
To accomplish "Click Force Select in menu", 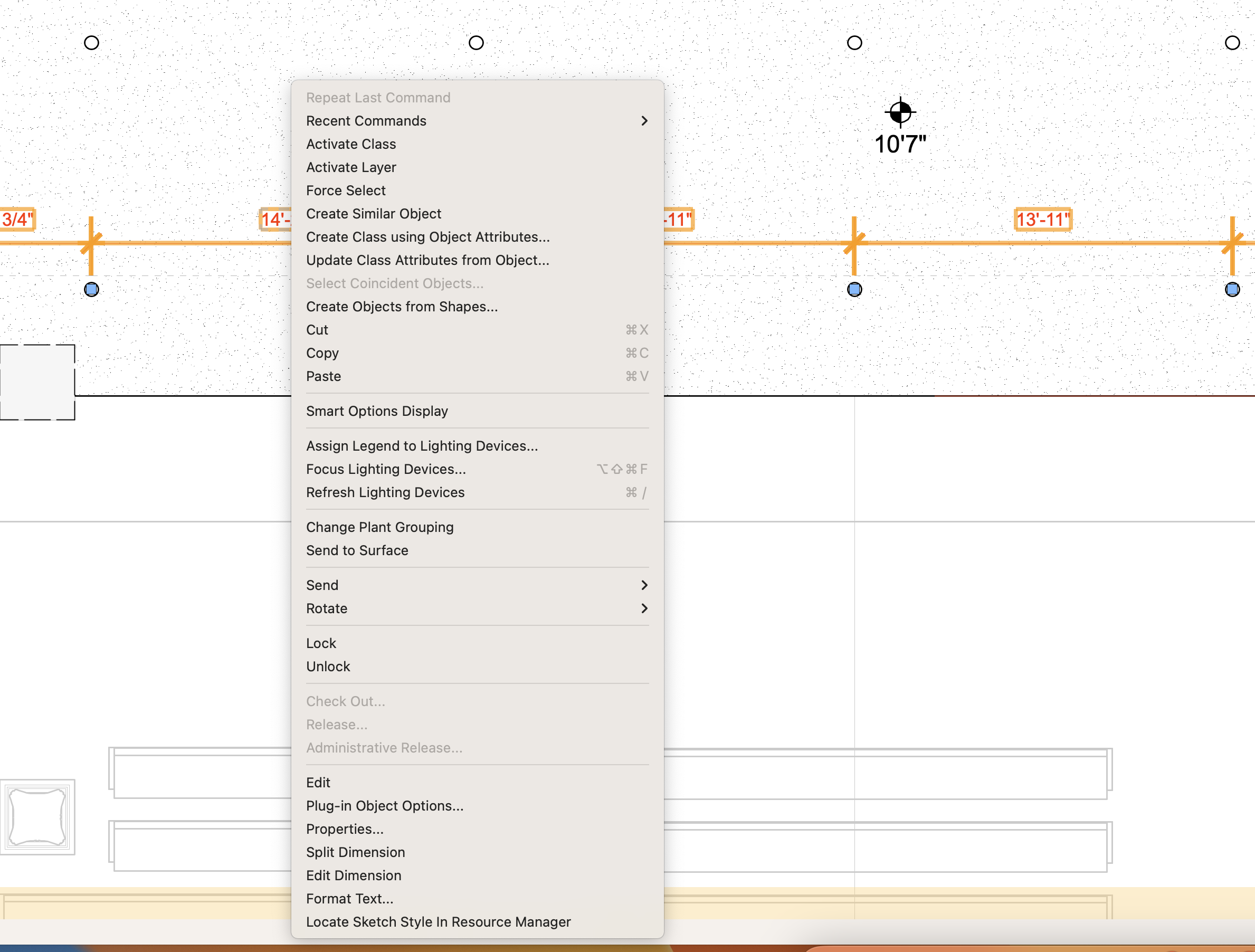I will coord(346,191).
